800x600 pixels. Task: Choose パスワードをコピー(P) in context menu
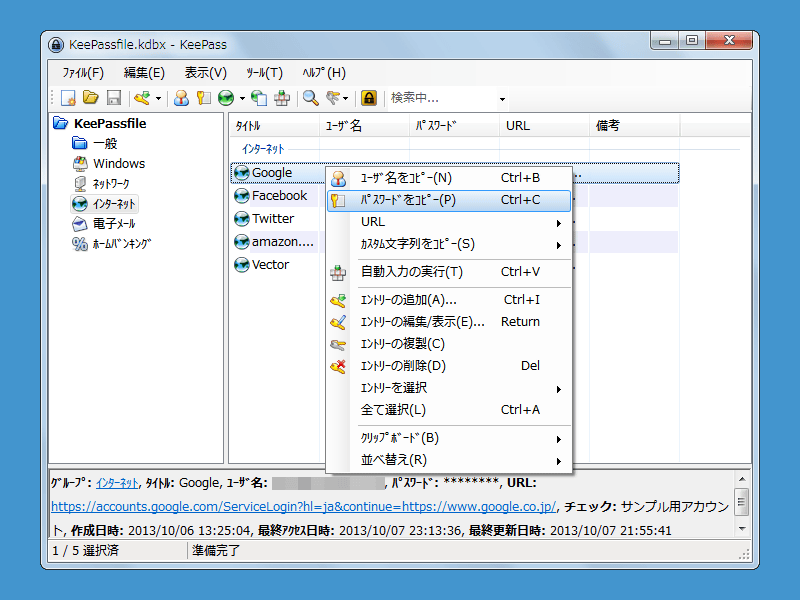tap(448, 200)
